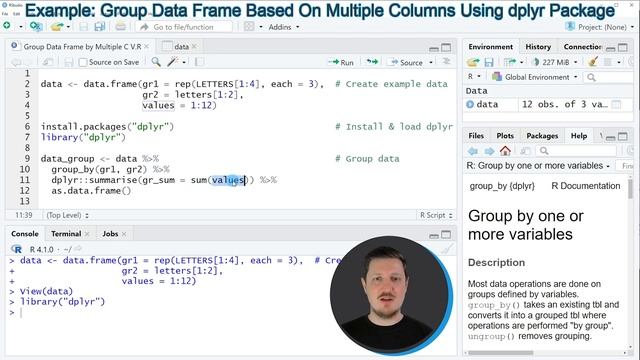The width and height of the screenshot is (640, 360).
Task: Click the Re-run previous code icon
Action: (x=372, y=62)
